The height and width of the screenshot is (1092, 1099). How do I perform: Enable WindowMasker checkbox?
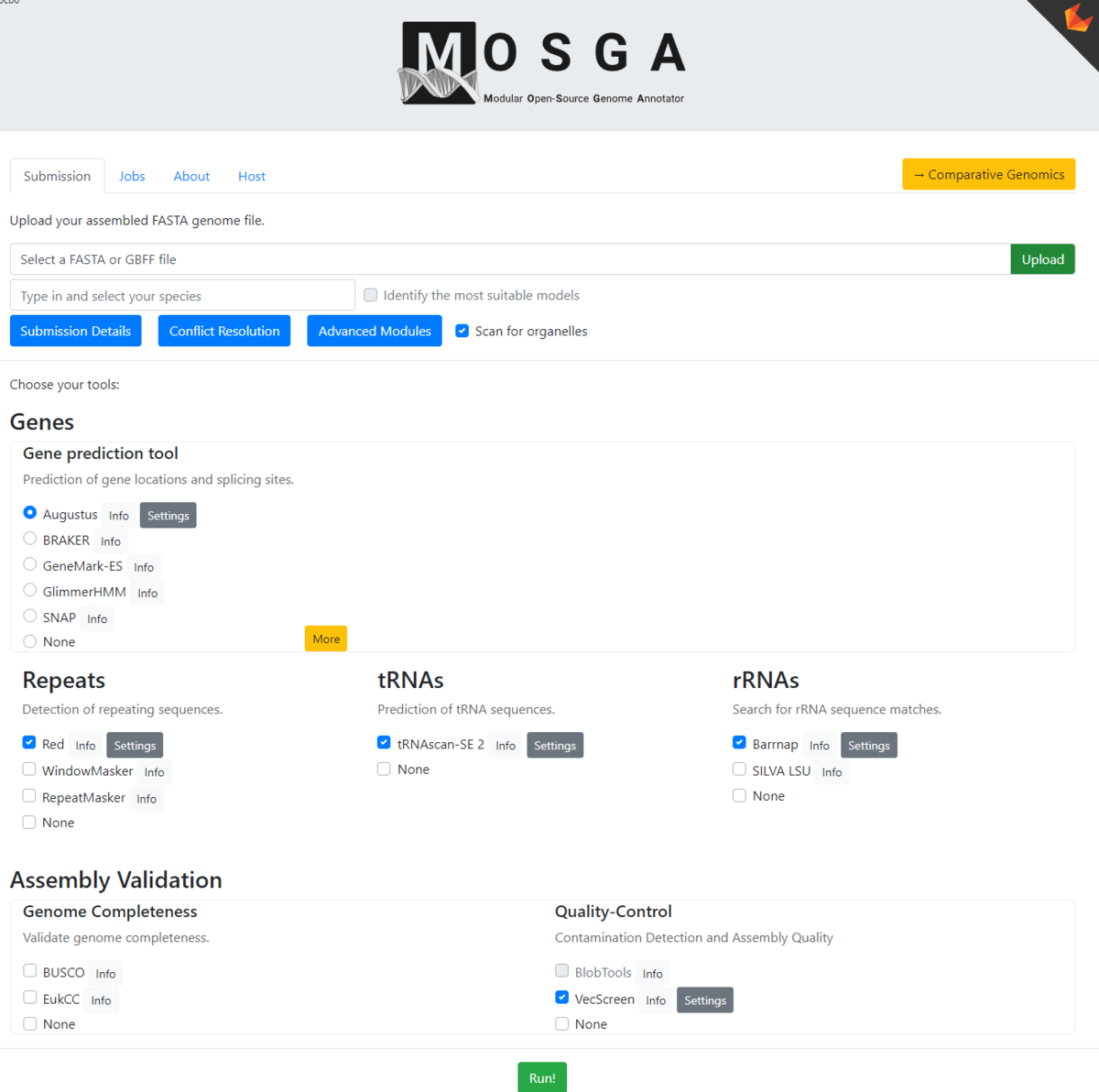click(x=29, y=770)
